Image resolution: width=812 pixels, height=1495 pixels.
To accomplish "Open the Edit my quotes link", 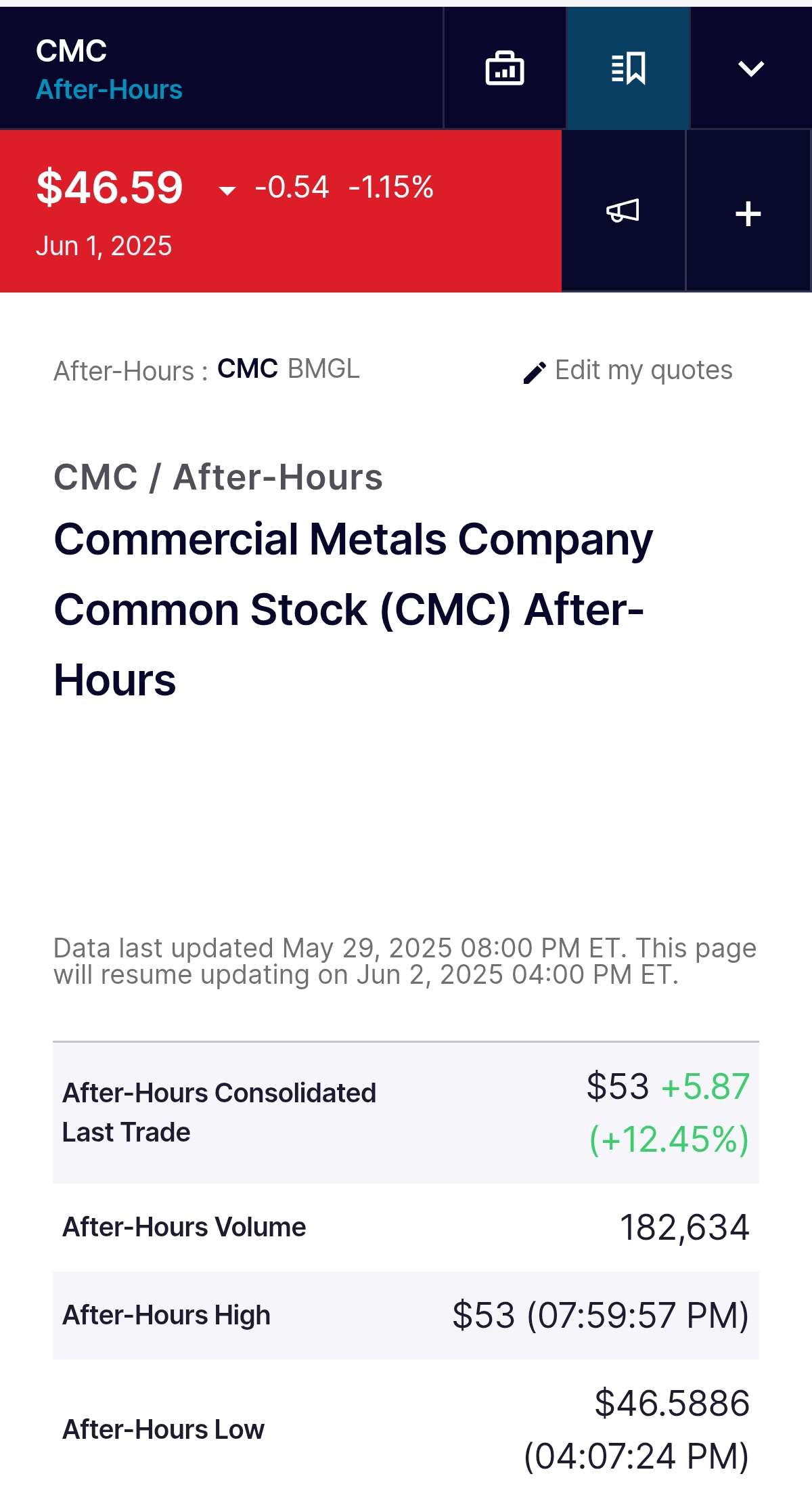I will click(643, 370).
